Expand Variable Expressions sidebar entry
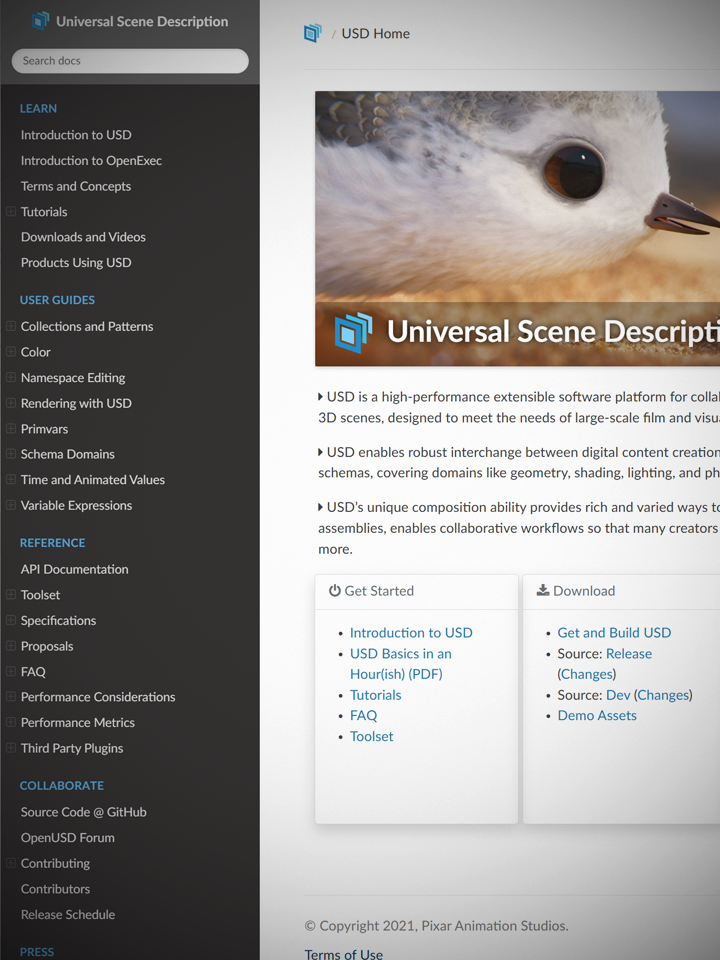The width and height of the screenshot is (720, 960). pyautogui.click(x=11, y=505)
